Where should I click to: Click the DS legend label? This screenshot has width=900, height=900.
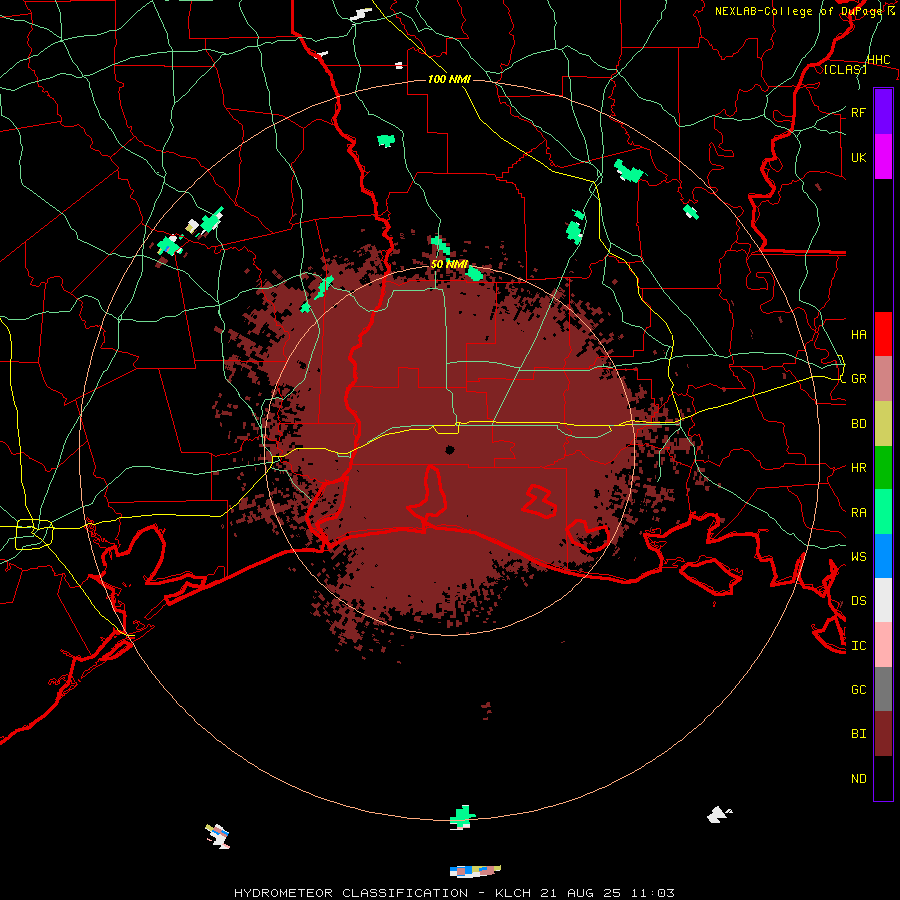[x=858, y=600]
